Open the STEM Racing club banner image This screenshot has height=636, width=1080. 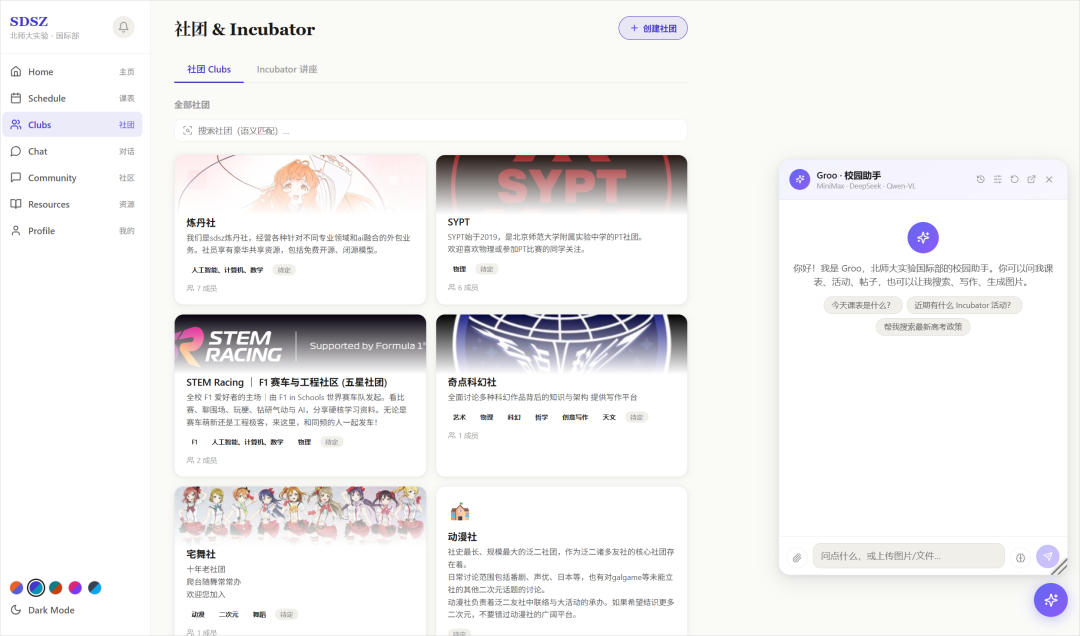300,343
